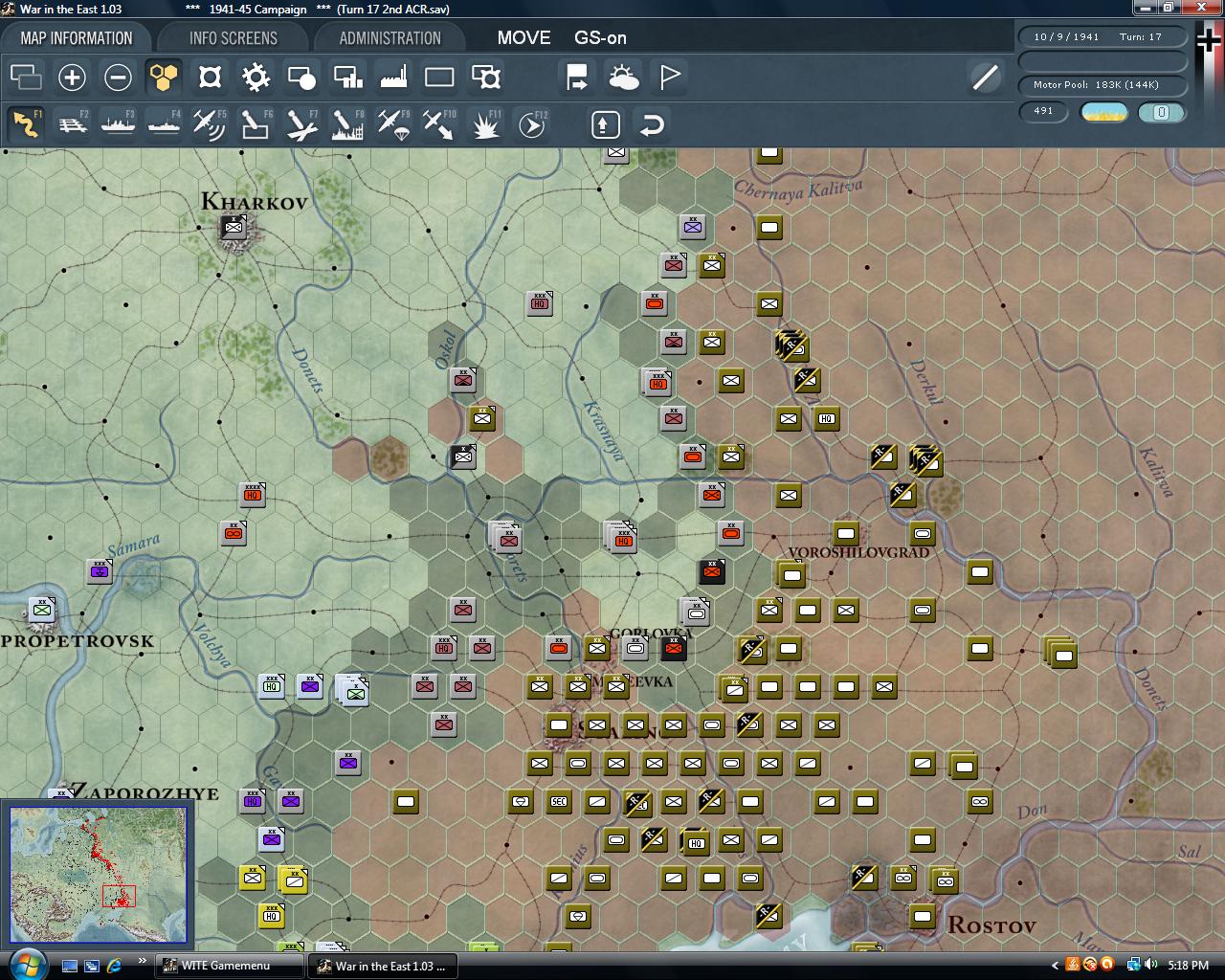Switch to WITE Gamemenu taskbar button
Viewport: 1225px width, 980px height.
[228, 966]
